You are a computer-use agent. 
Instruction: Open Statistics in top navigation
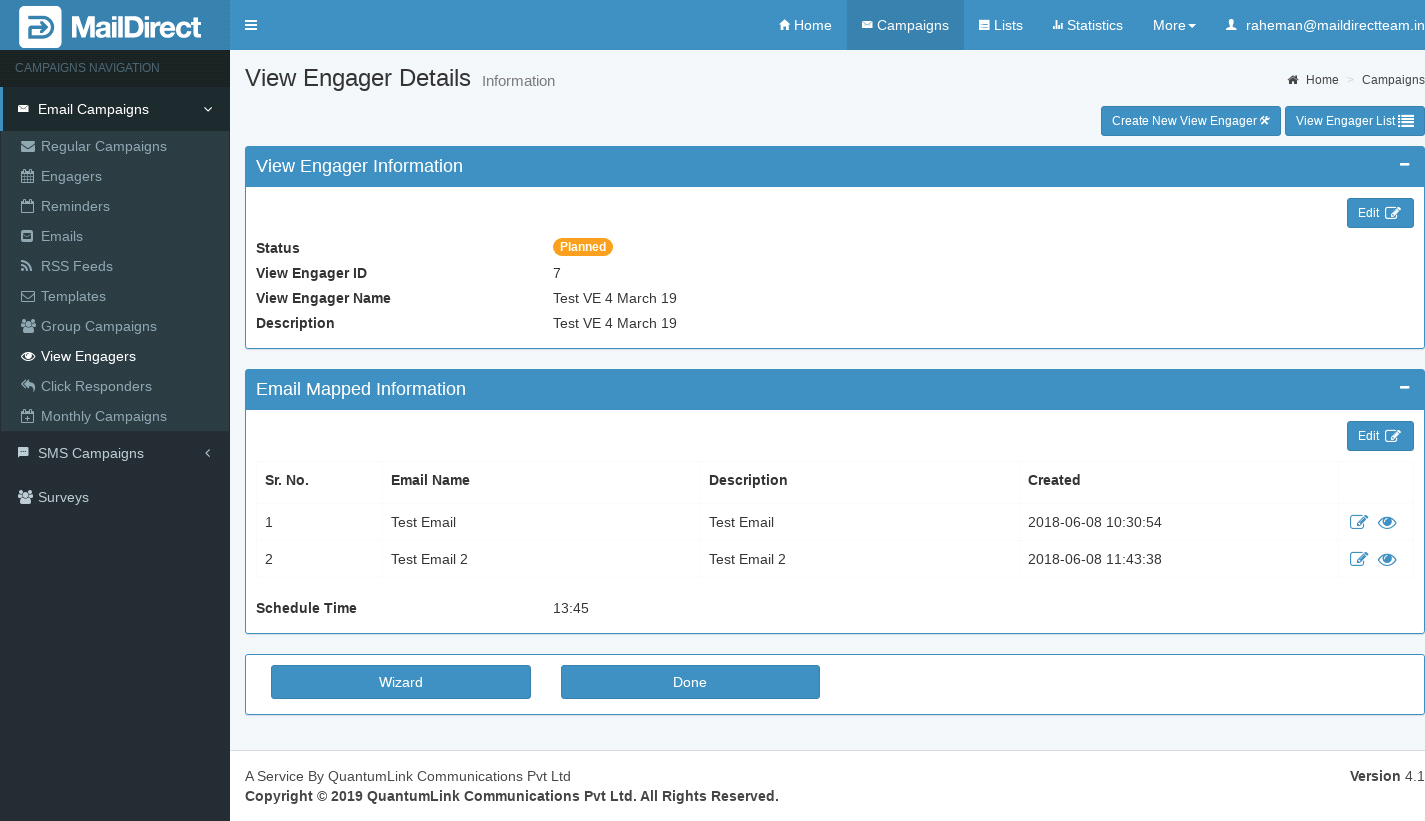[x=1087, y=25]
